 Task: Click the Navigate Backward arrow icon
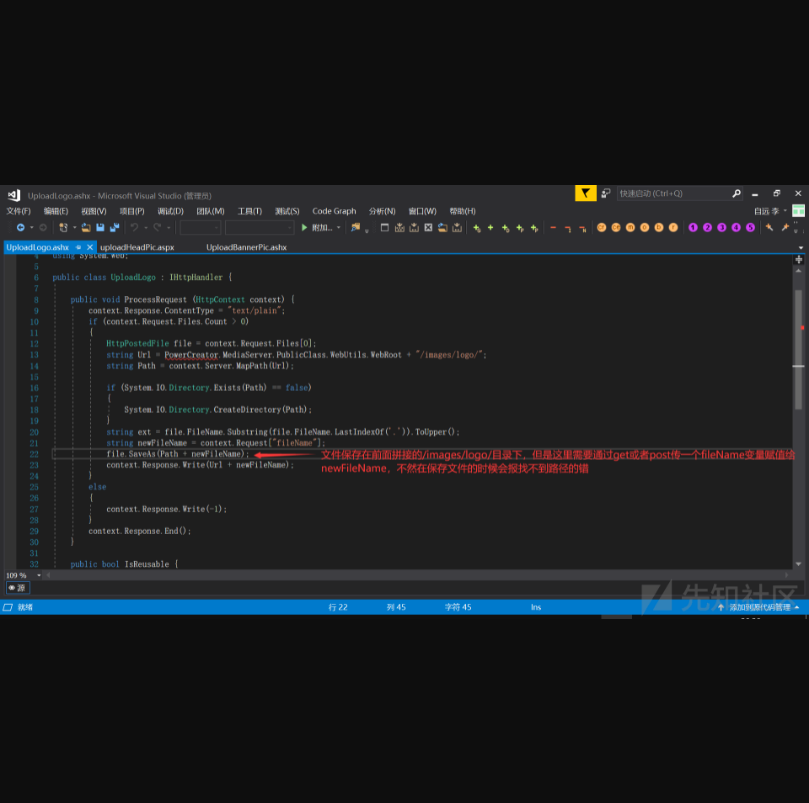[x=20, y=228]
